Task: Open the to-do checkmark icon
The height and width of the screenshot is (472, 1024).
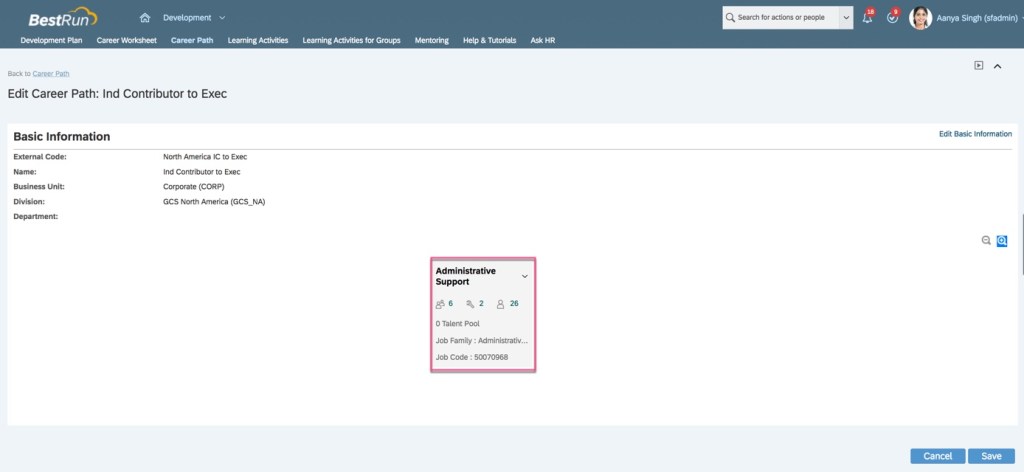Action: (x=892, y=18)
